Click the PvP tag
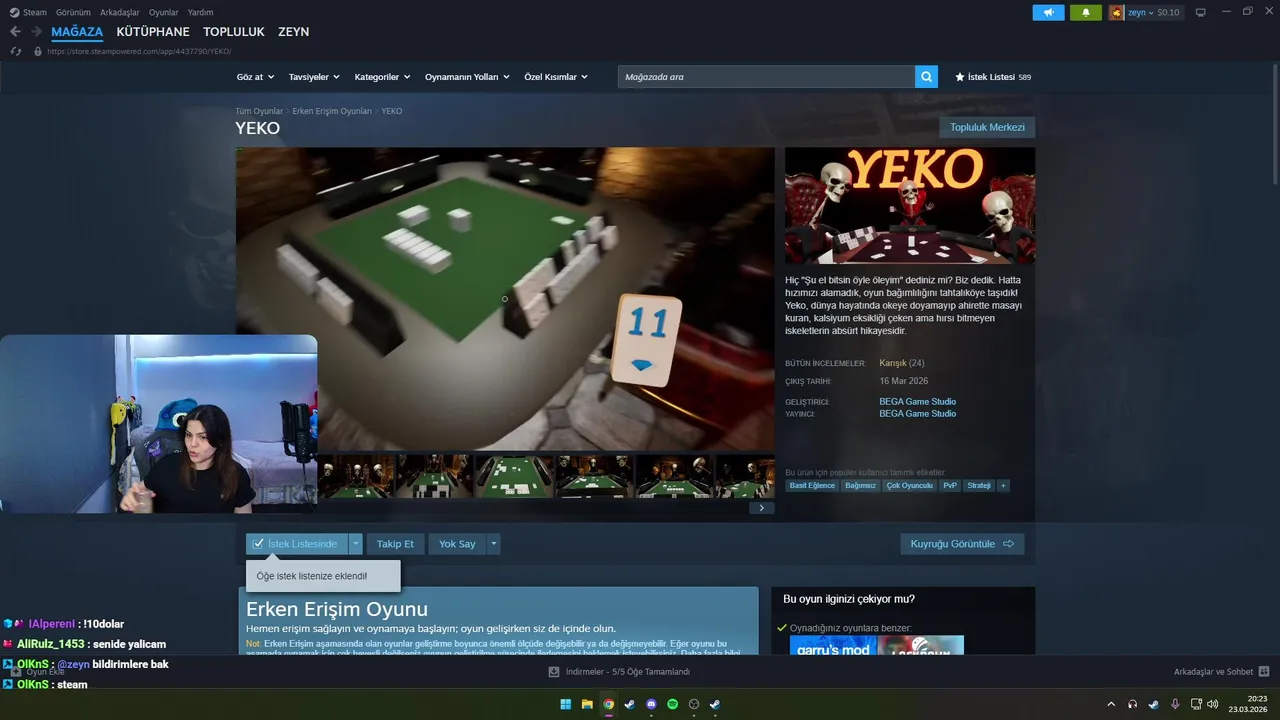Viewport: 1280px width, 720px height. (x=950, y=485)
